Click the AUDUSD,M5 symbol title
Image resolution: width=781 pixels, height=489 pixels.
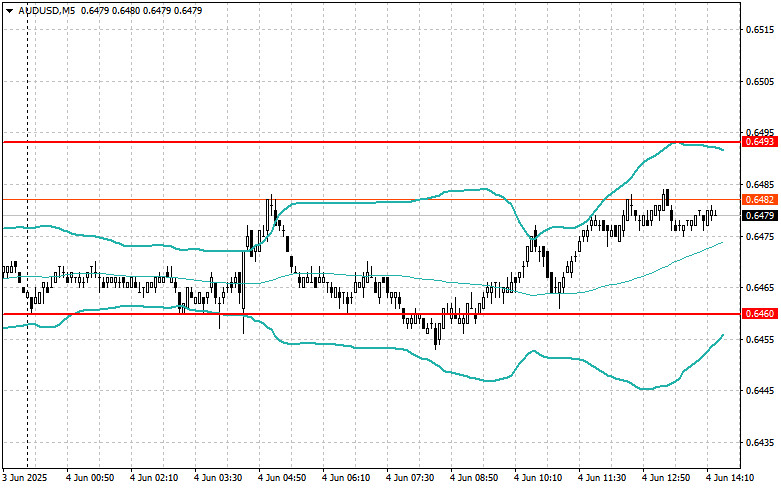point(47,10)
